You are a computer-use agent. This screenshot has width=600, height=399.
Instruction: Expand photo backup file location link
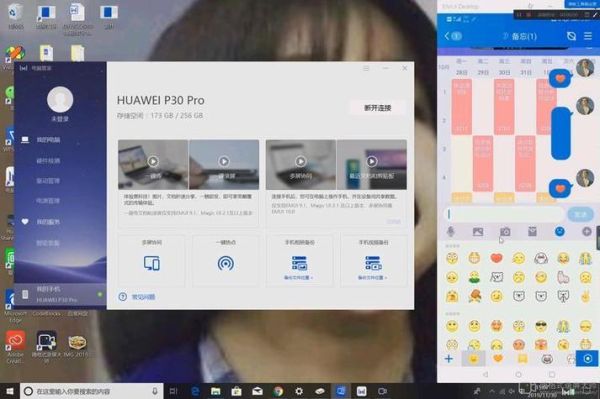pos(298,278)
